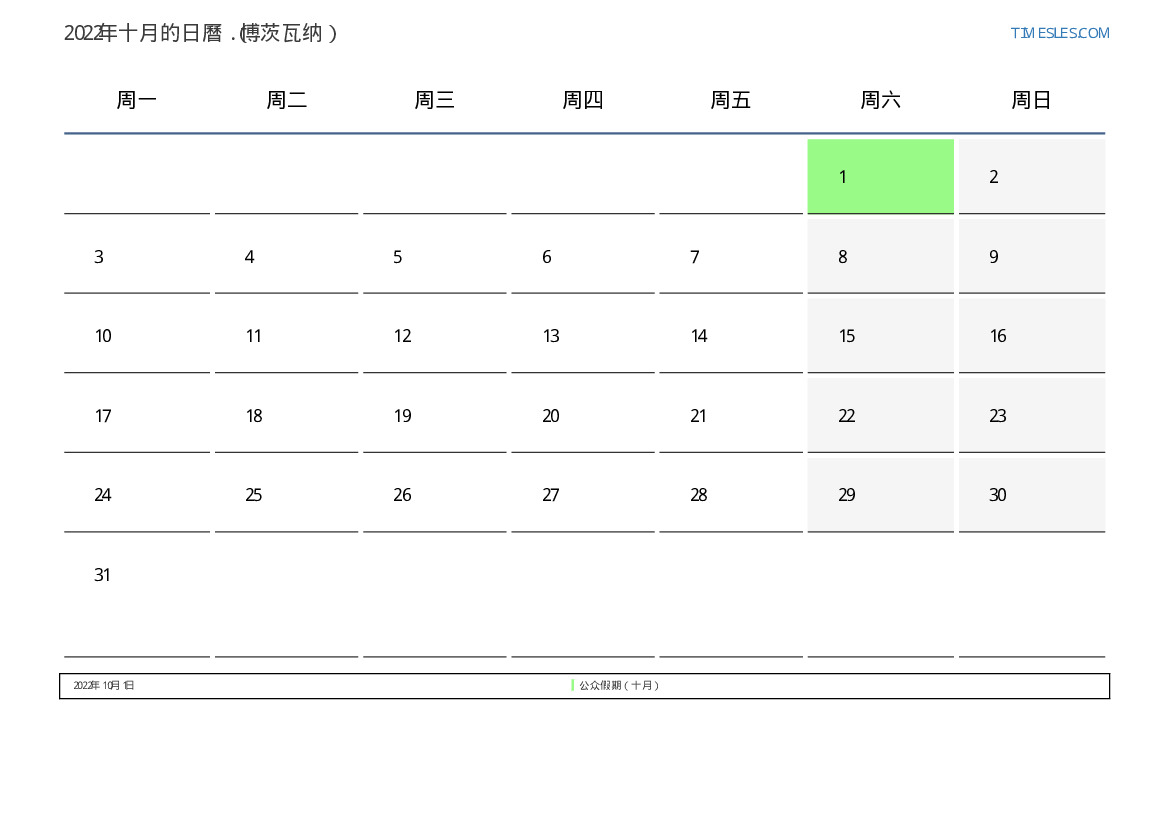This screenshot has width=1169, height=827.
Task: Select the 周三 weekday header
Action: tap(434, 100)
